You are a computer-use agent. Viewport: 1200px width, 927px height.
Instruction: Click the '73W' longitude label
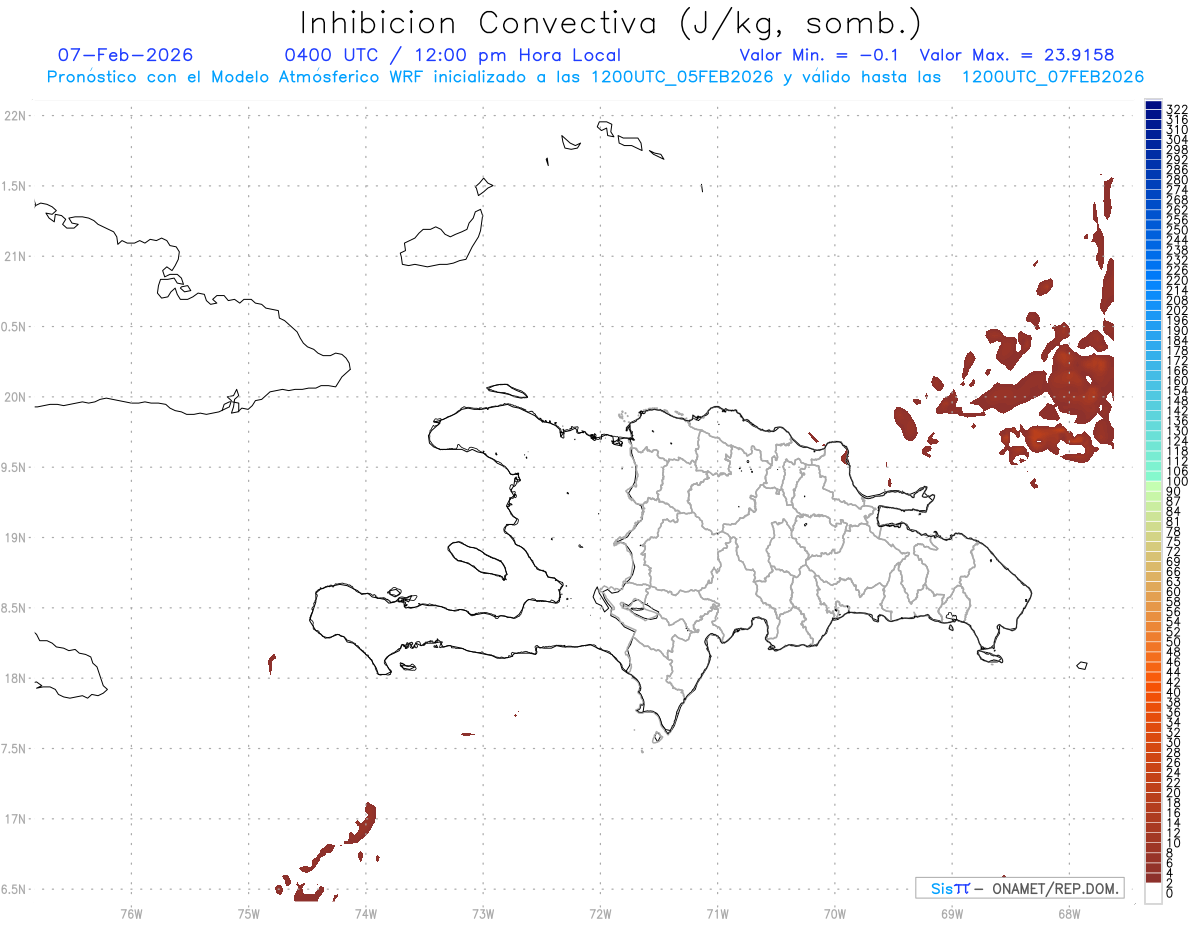[x=483, y=913]
